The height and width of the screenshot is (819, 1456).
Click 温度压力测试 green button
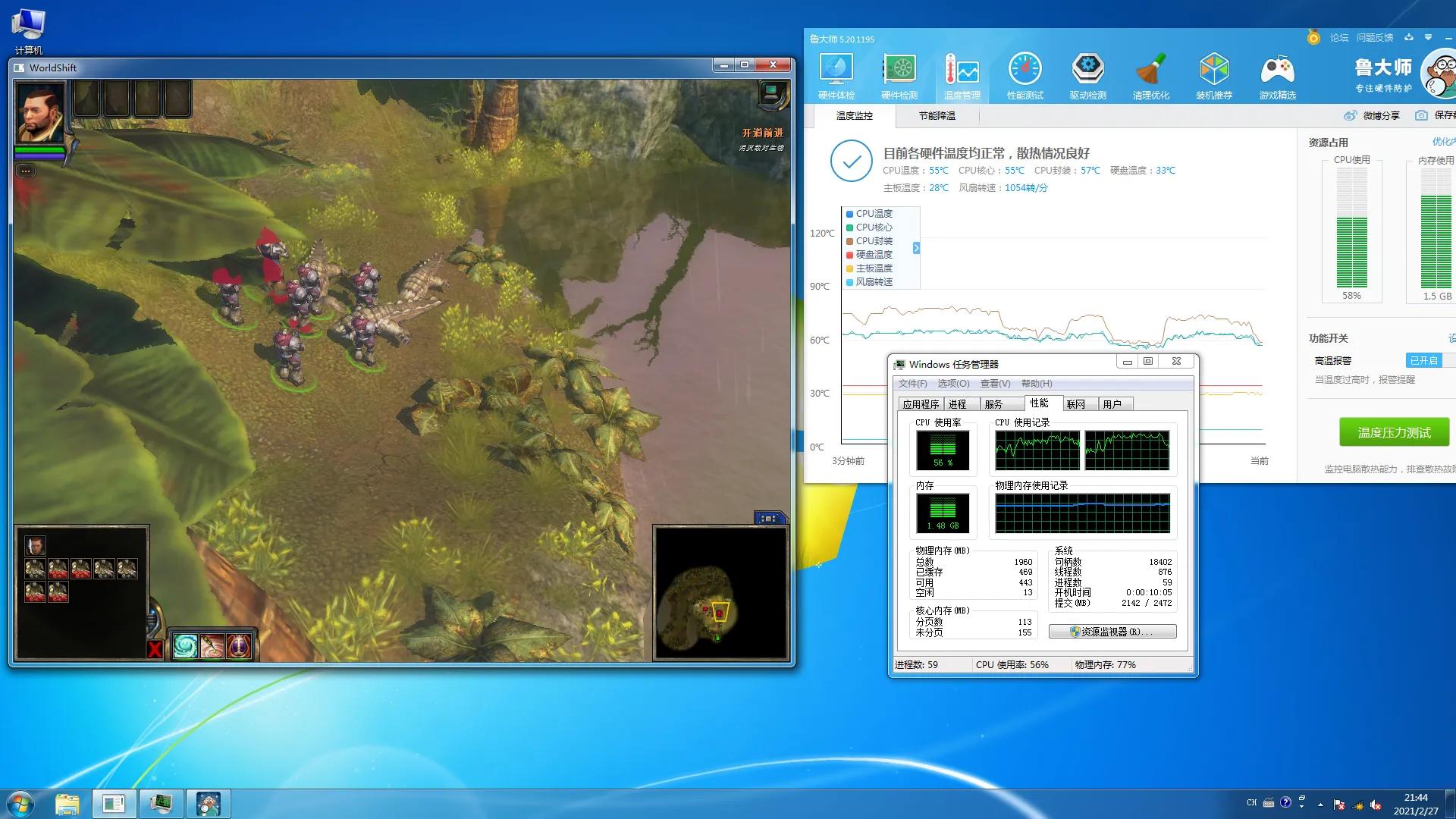1394,432
